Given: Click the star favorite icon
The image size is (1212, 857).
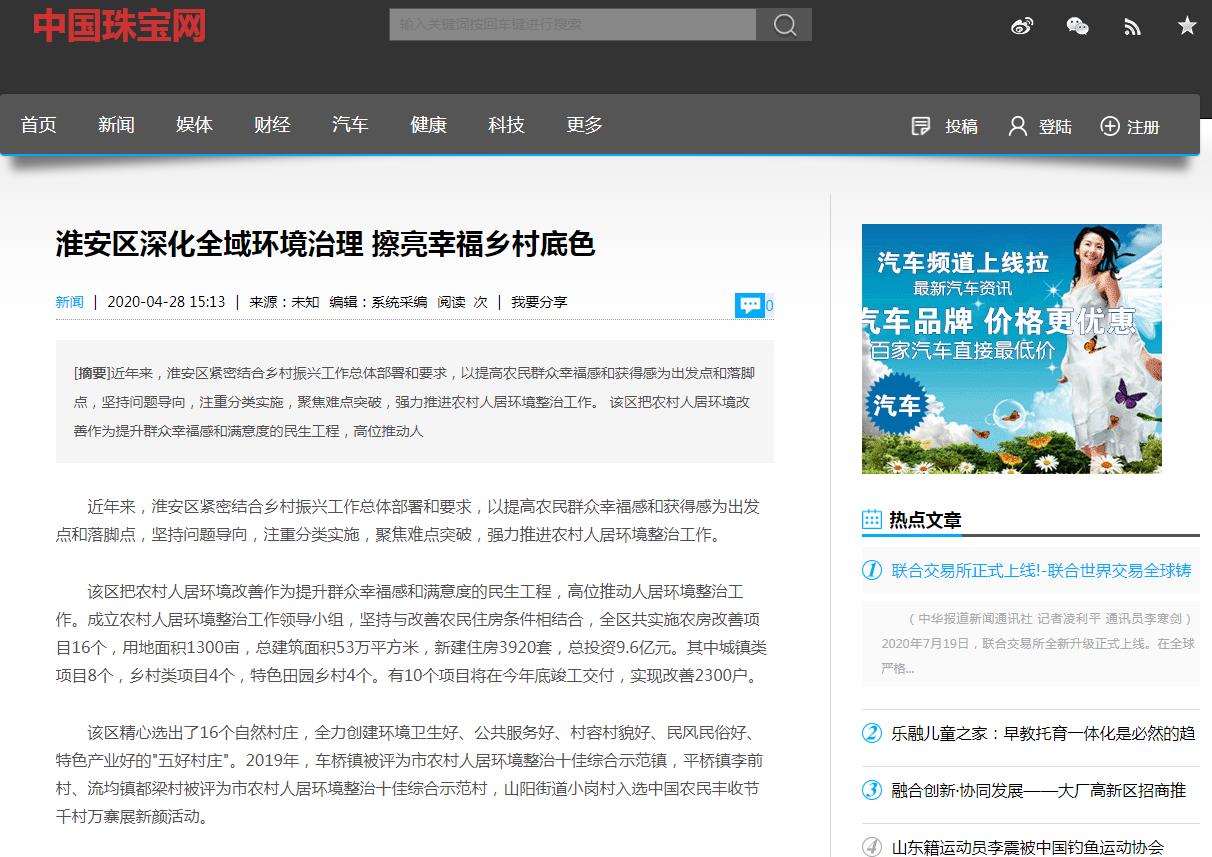Looking at the screenshot, I should tap(1187, 26).
